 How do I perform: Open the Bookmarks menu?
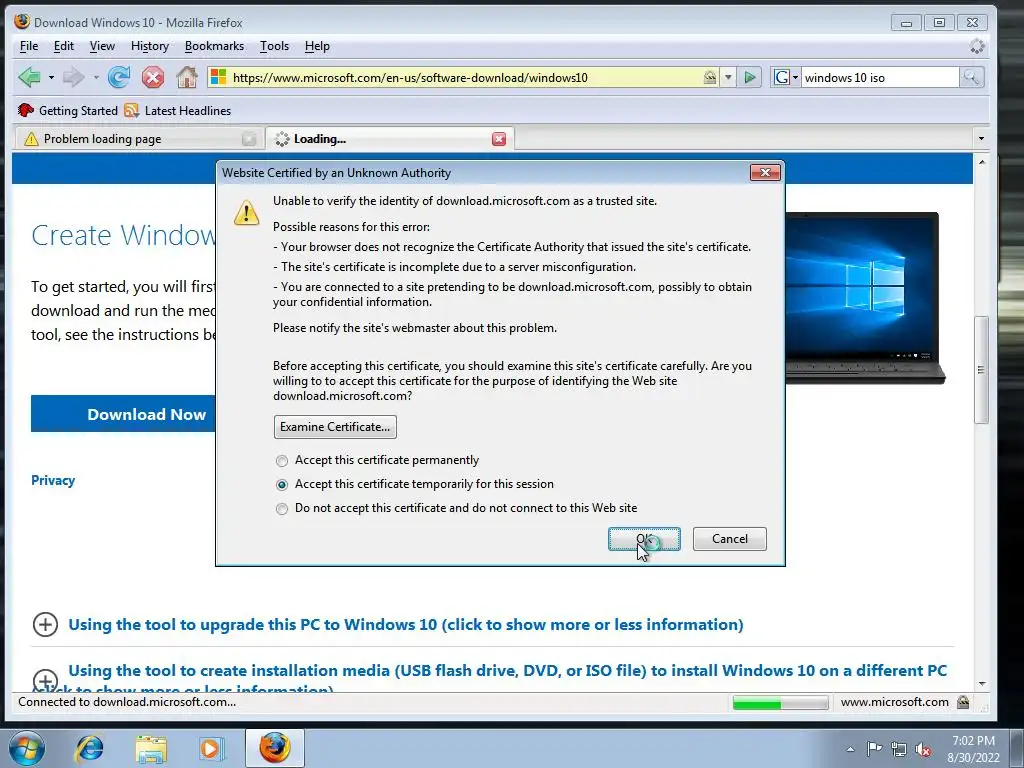[x=214, y=46]
